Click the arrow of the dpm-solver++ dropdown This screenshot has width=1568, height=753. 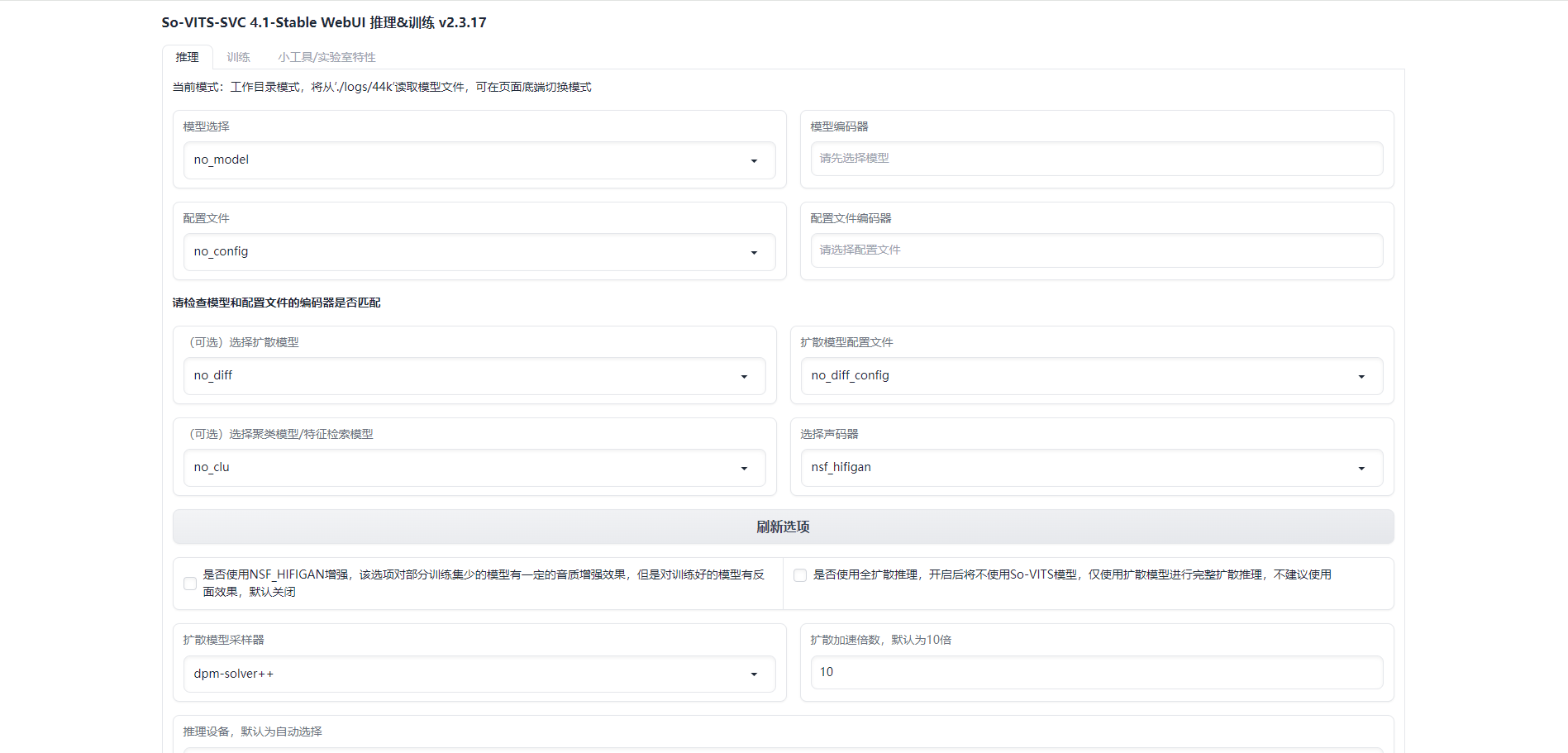coord(754,674)
